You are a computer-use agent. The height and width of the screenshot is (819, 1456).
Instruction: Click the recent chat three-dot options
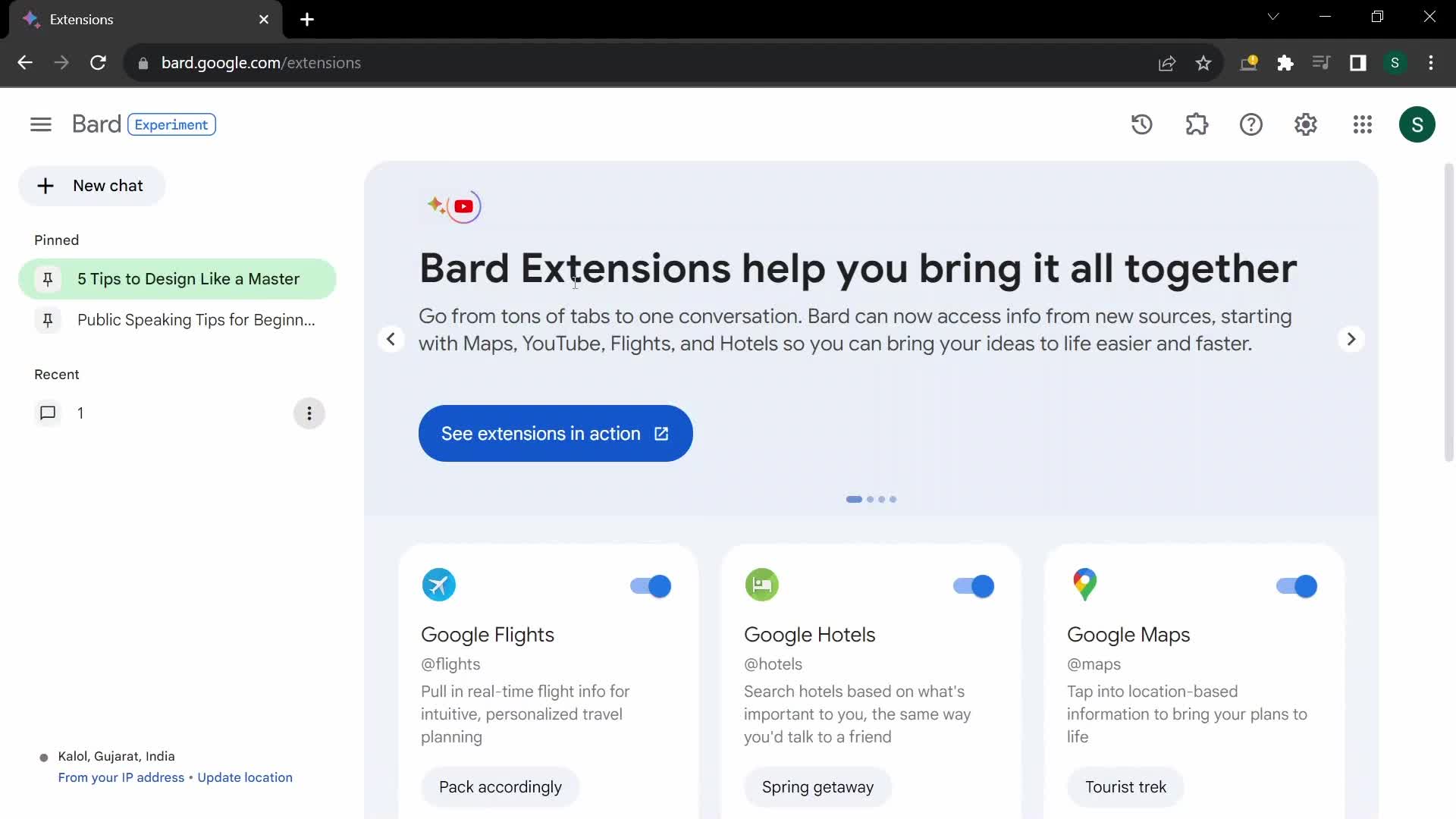[x=309, y=413]
